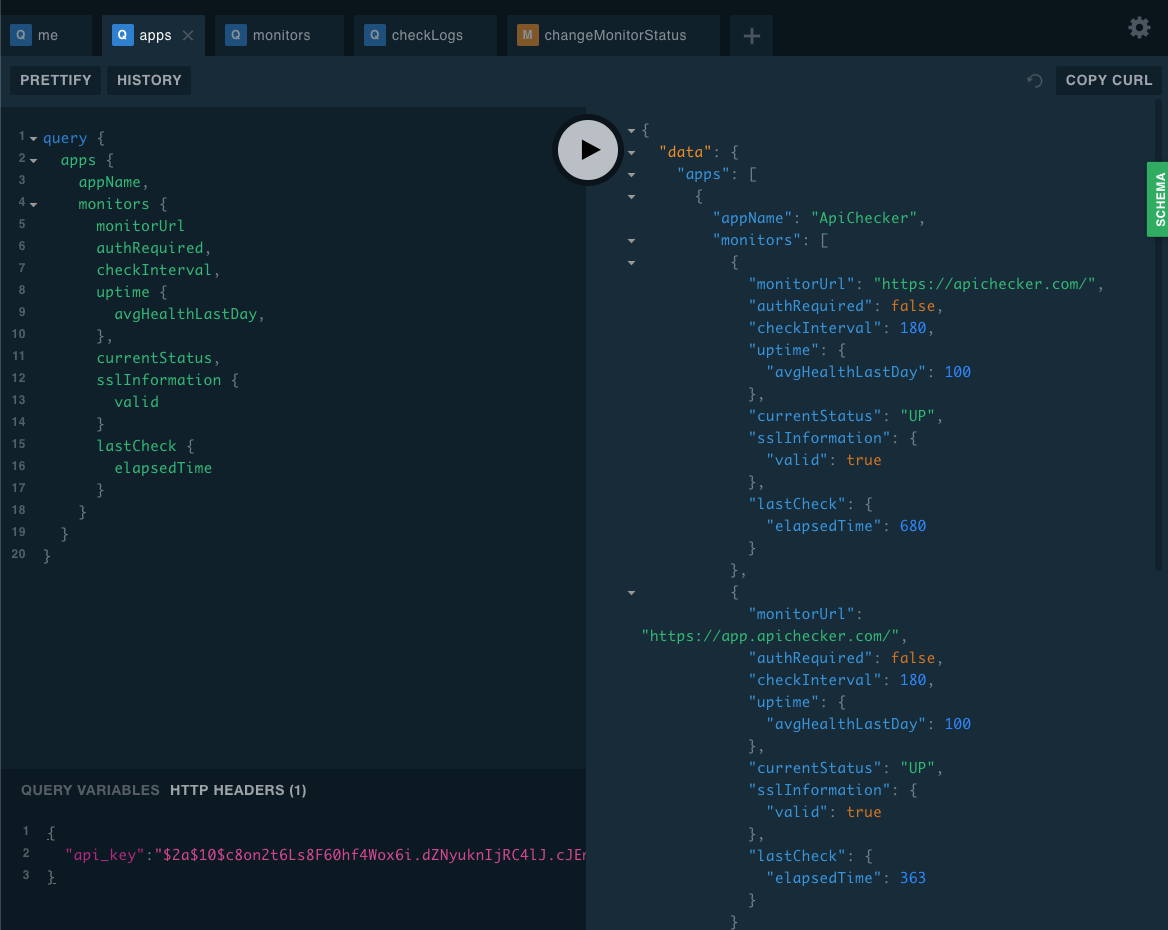Open settings via the gear icon

click(1139, 28)
